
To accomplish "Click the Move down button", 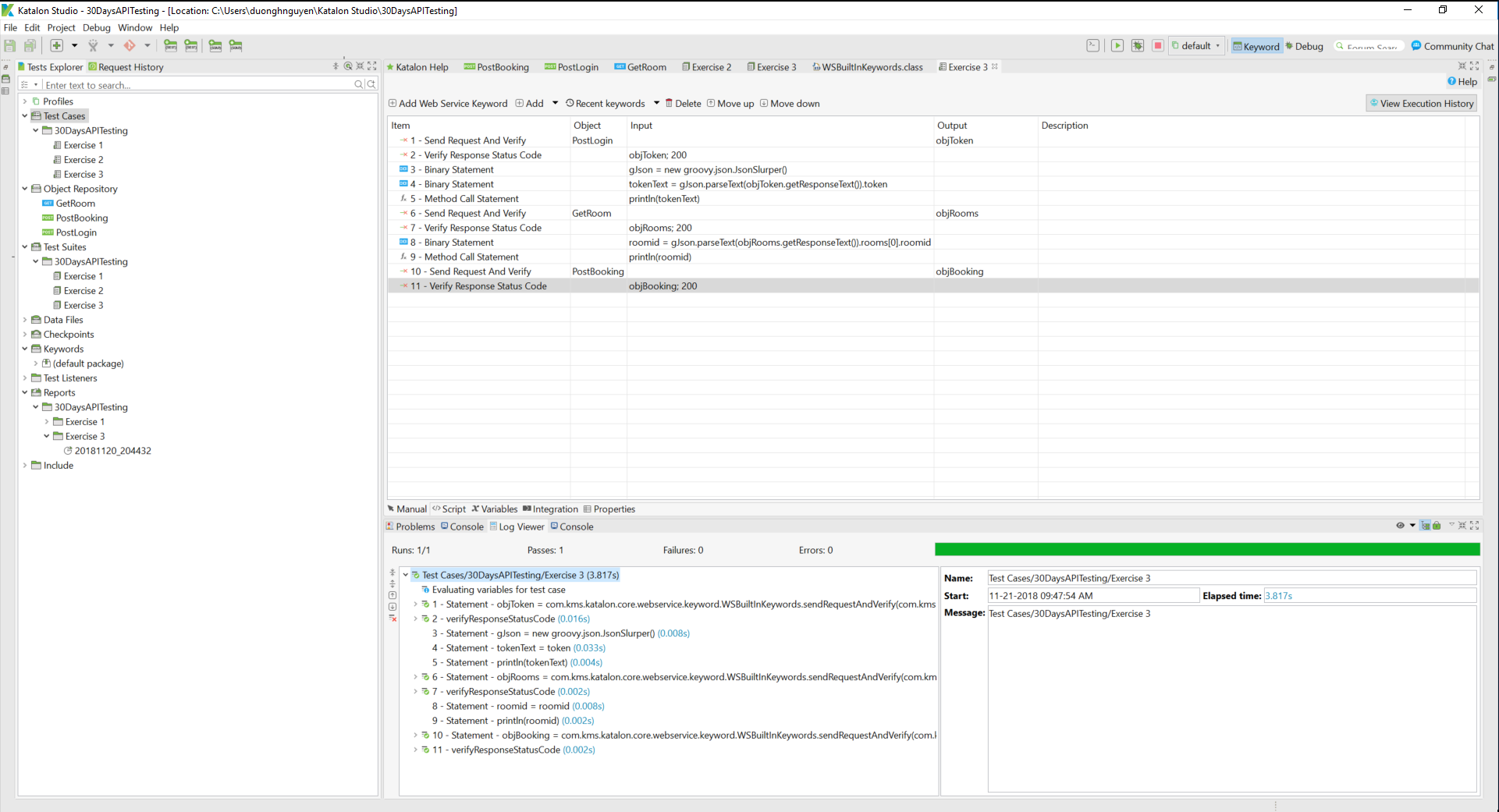I will pos(790,104).
